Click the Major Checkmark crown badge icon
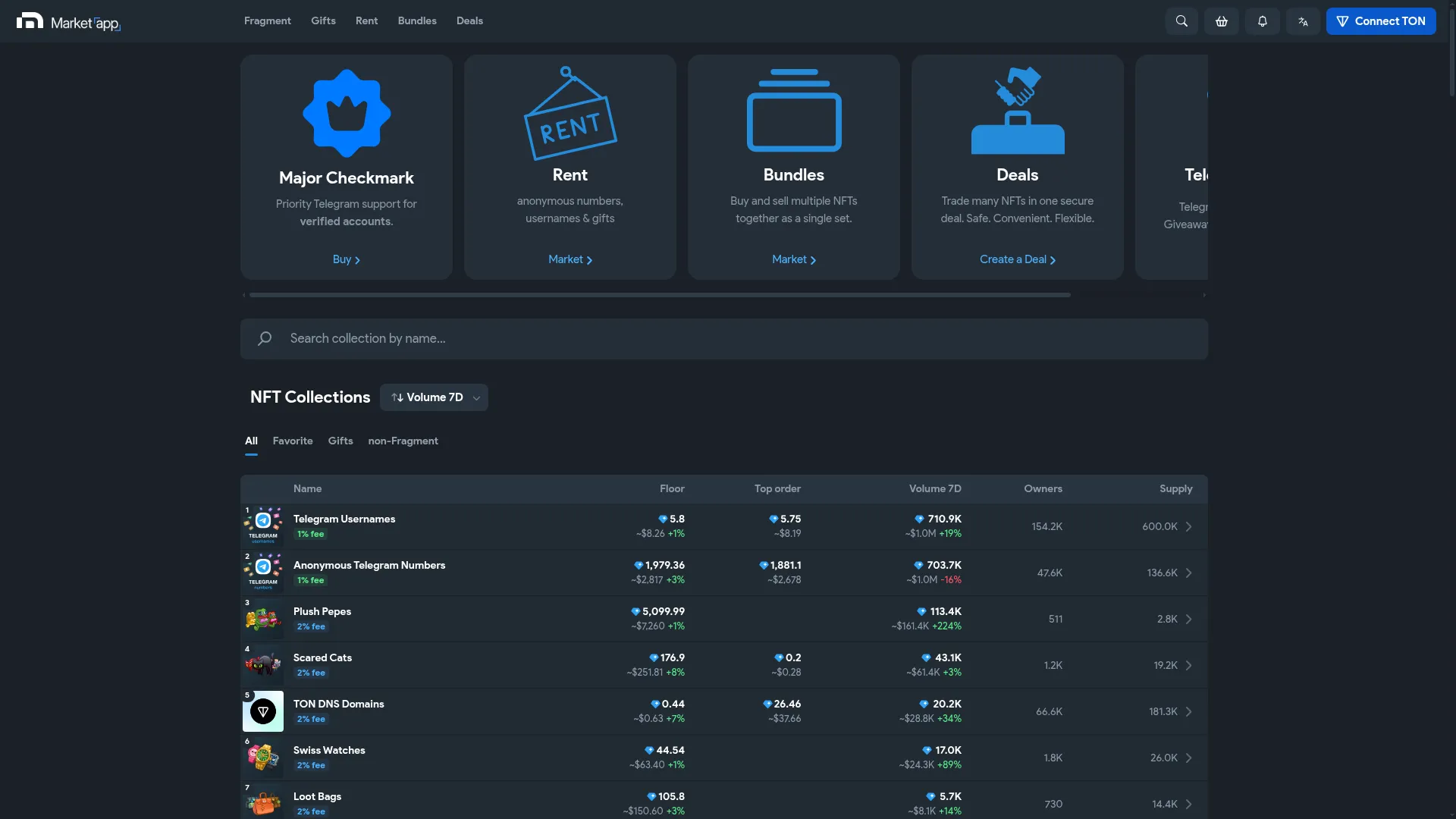The width and height of the screenshot is (1456, 819). 347,113
